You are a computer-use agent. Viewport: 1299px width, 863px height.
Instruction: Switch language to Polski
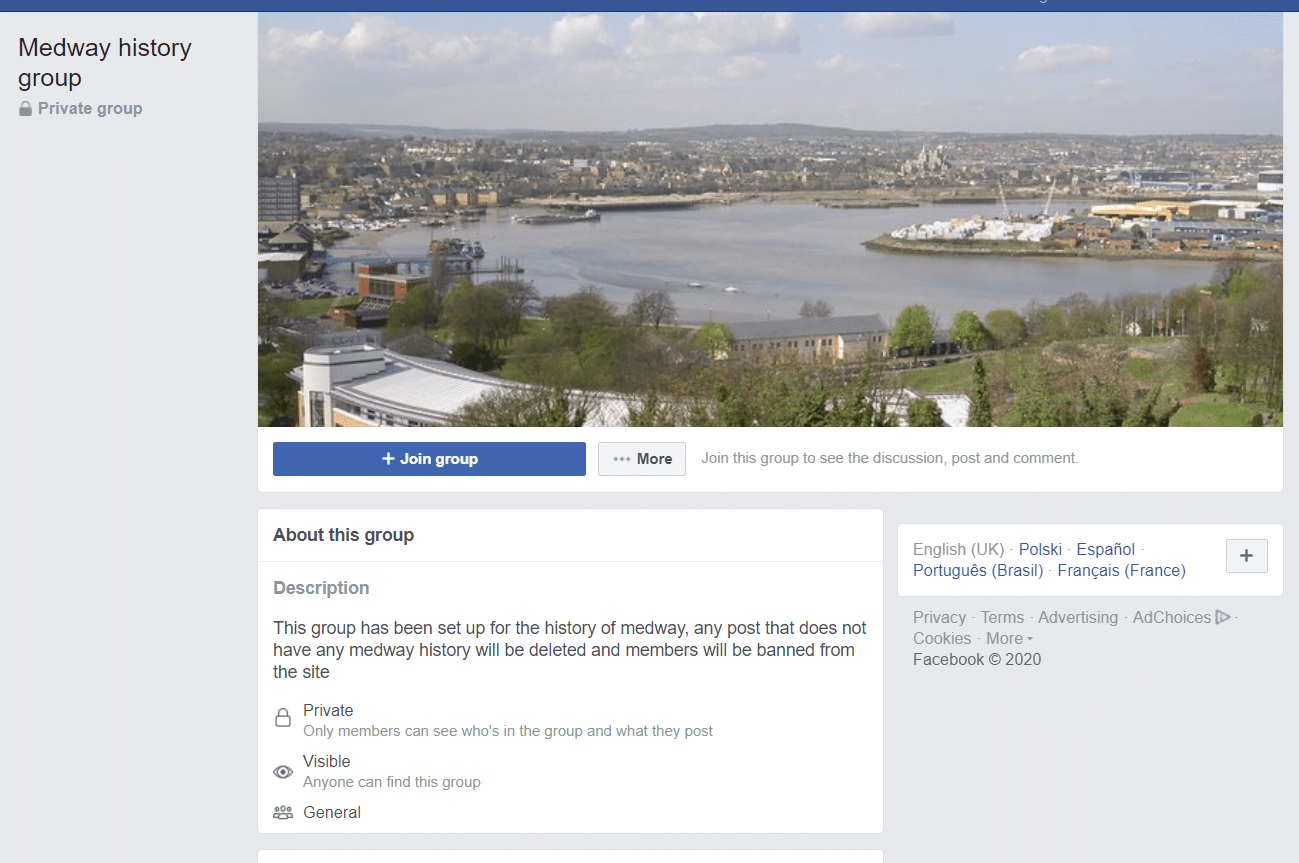[x=1040, y=549]
